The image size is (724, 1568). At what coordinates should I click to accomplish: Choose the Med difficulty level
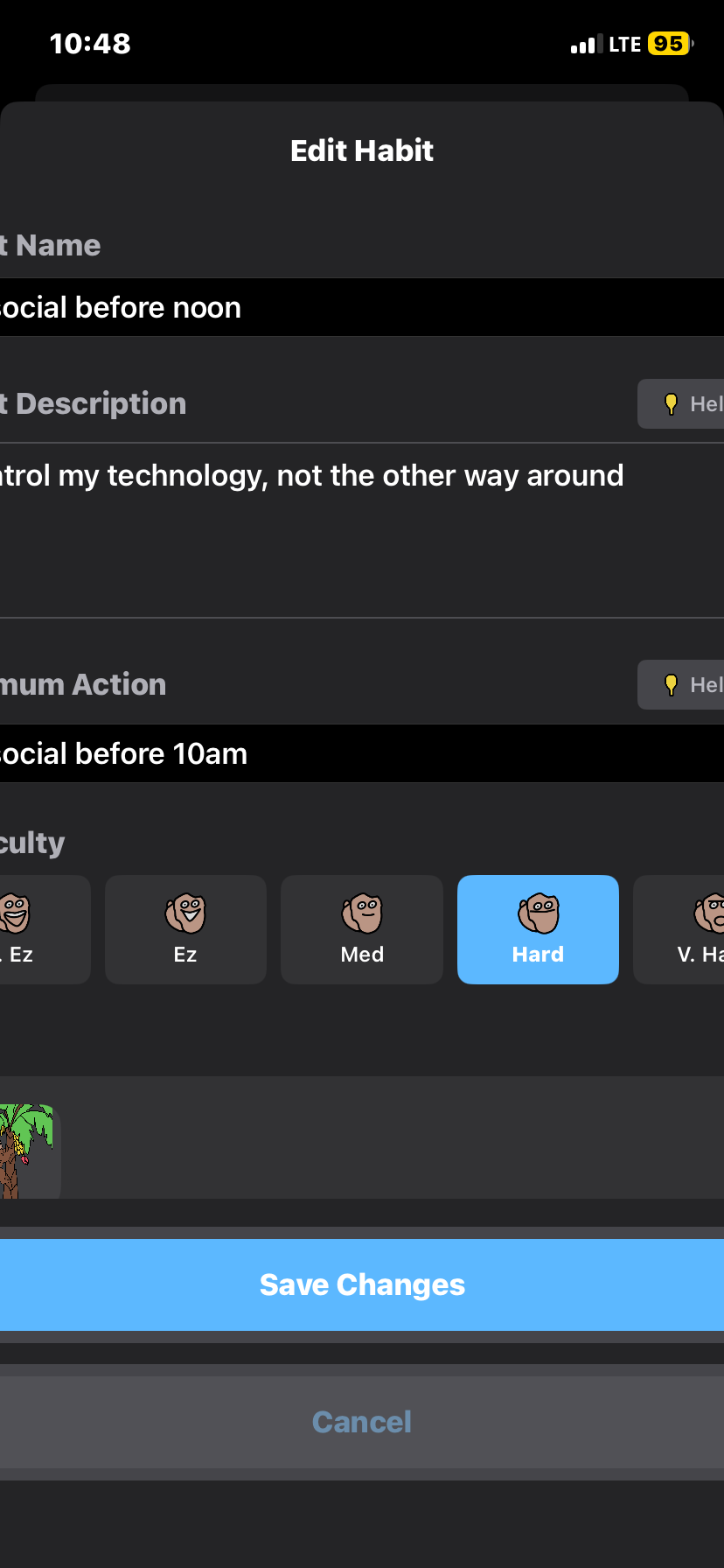pos(362,929)
